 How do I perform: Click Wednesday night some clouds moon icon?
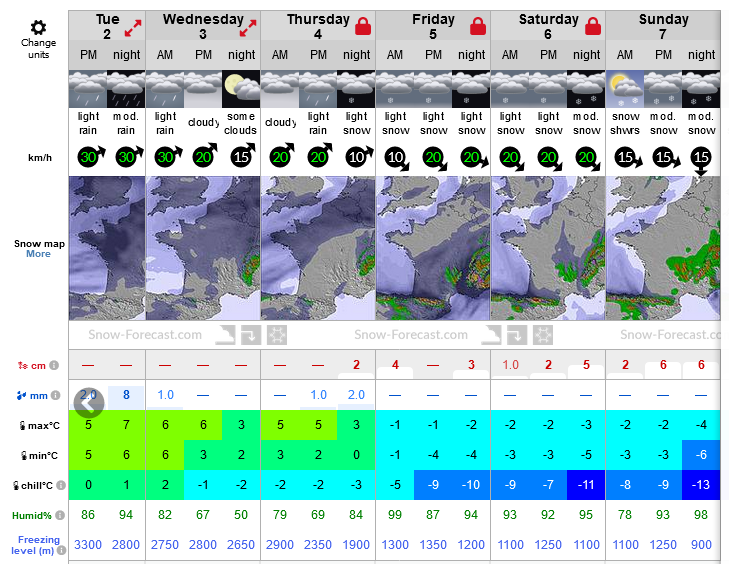pyautogui.click(x=241, y=89)
